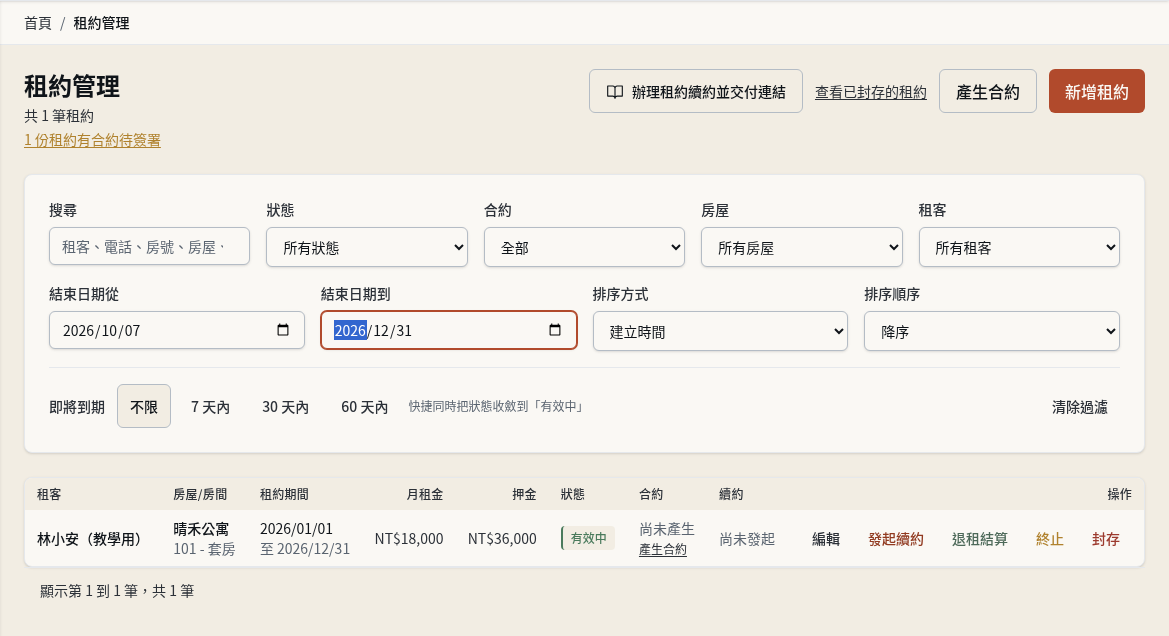Click 終止 for 林小安 lease
This screenshot has width=1169, height=636.
pos(1050,539)
